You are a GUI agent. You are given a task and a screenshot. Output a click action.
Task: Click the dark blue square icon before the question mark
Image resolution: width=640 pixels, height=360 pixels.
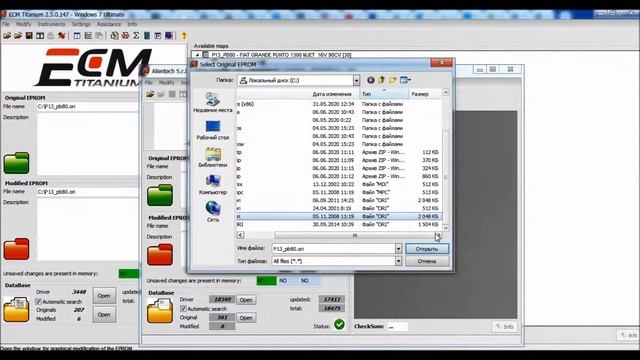[x=169, y=36]
